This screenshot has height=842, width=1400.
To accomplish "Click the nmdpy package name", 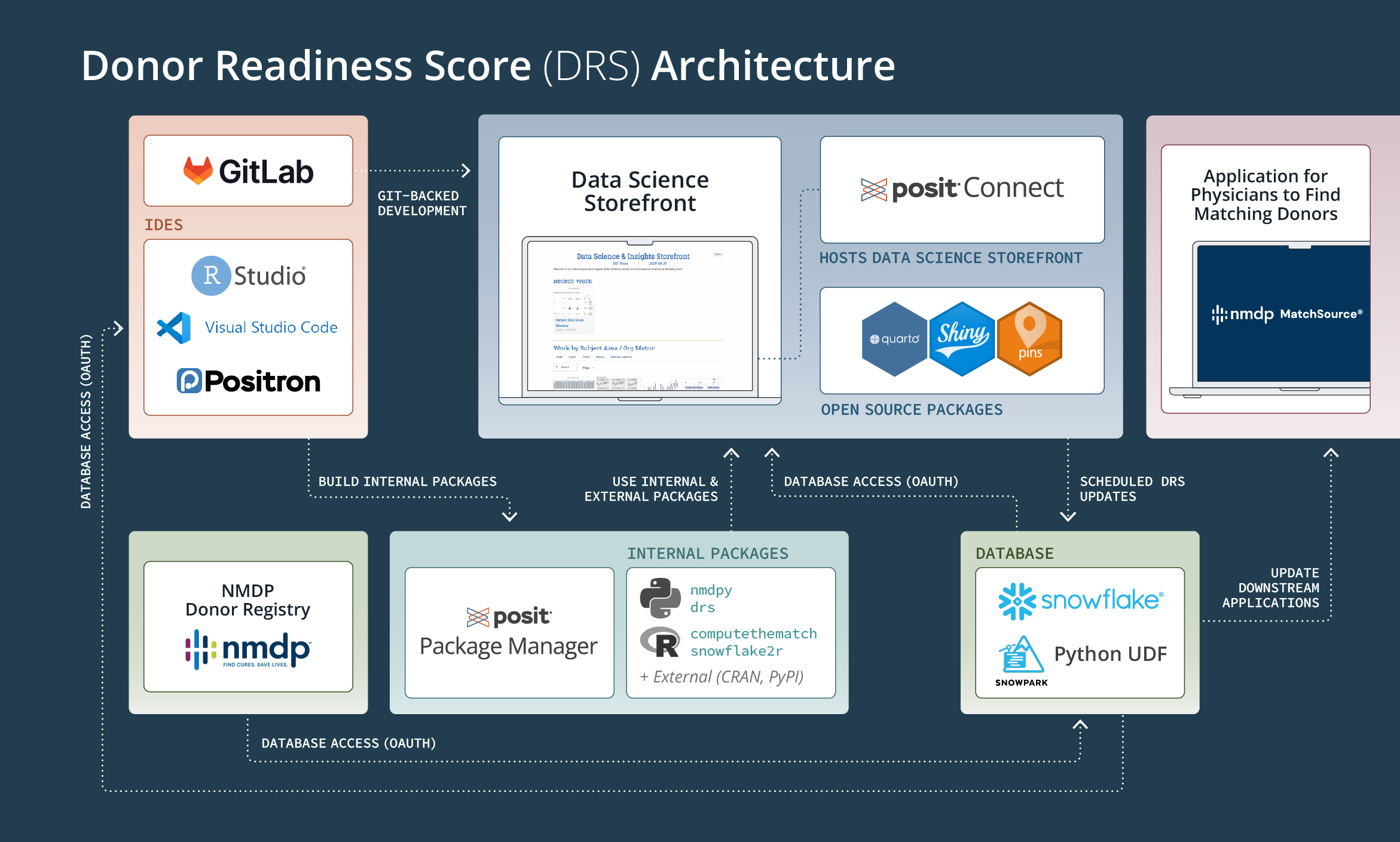I will point(711,590).
